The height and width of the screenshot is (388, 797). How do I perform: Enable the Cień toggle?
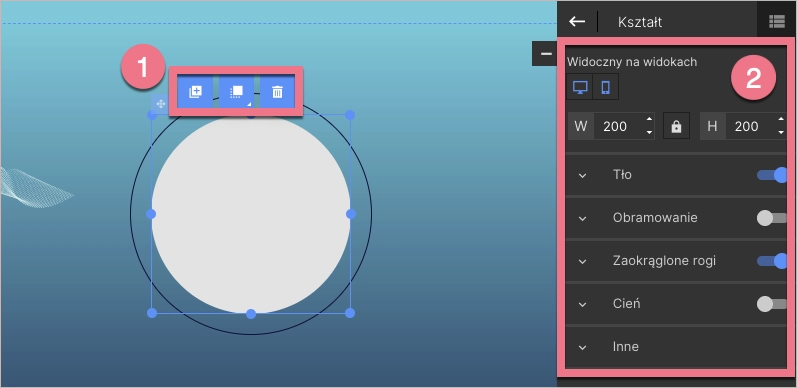click(x=772, y=304)
